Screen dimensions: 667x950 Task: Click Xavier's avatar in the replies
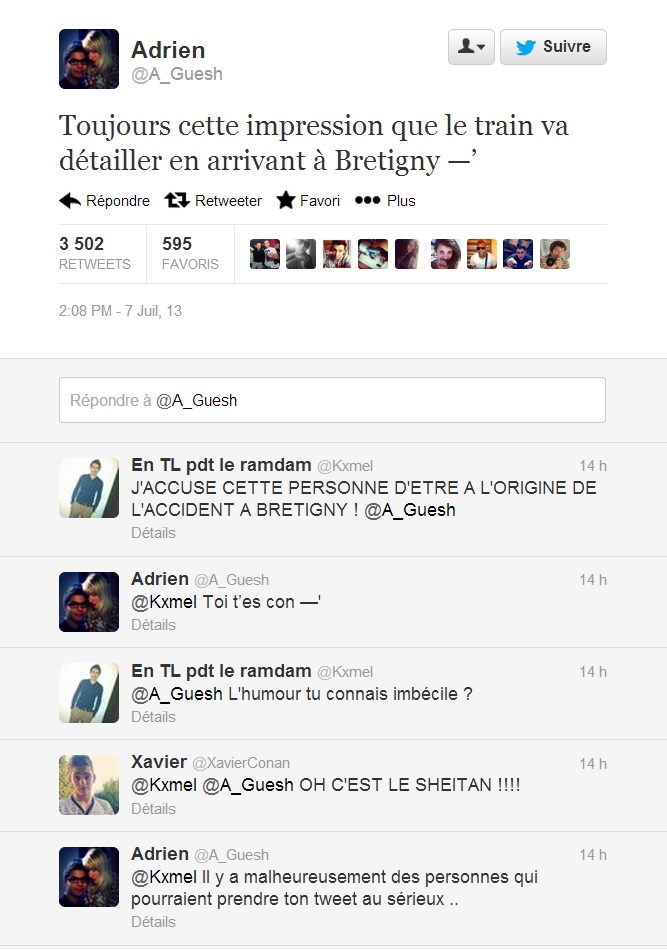(x=89, y=785)
